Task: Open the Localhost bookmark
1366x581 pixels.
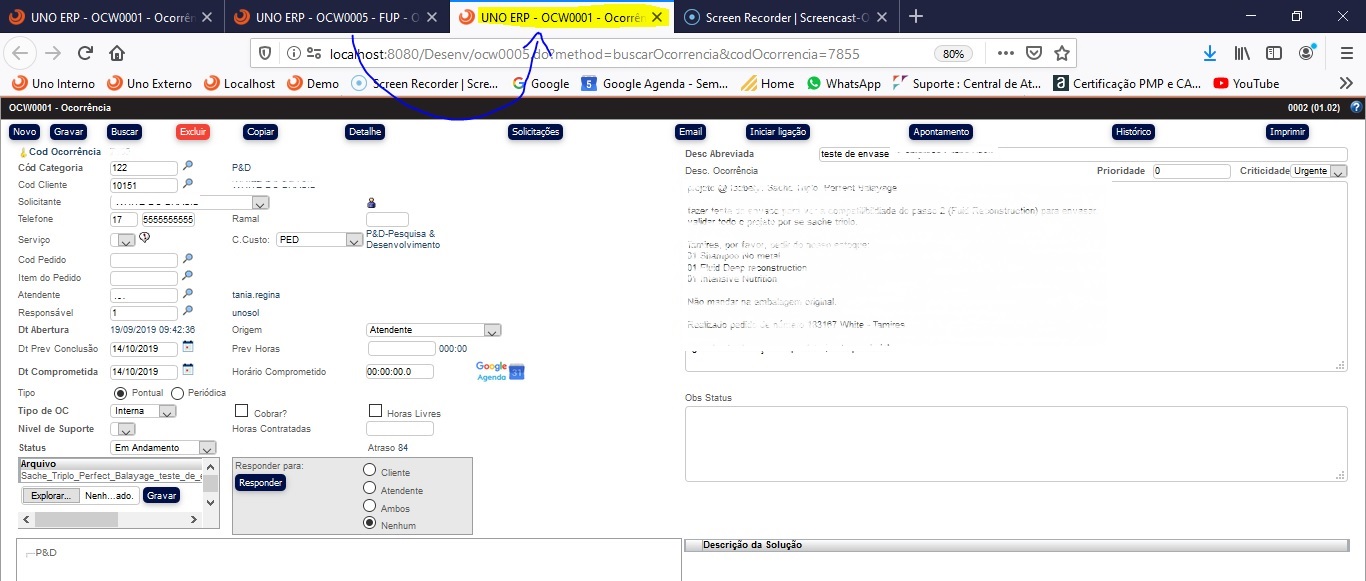Action: (x=240, y=84)
